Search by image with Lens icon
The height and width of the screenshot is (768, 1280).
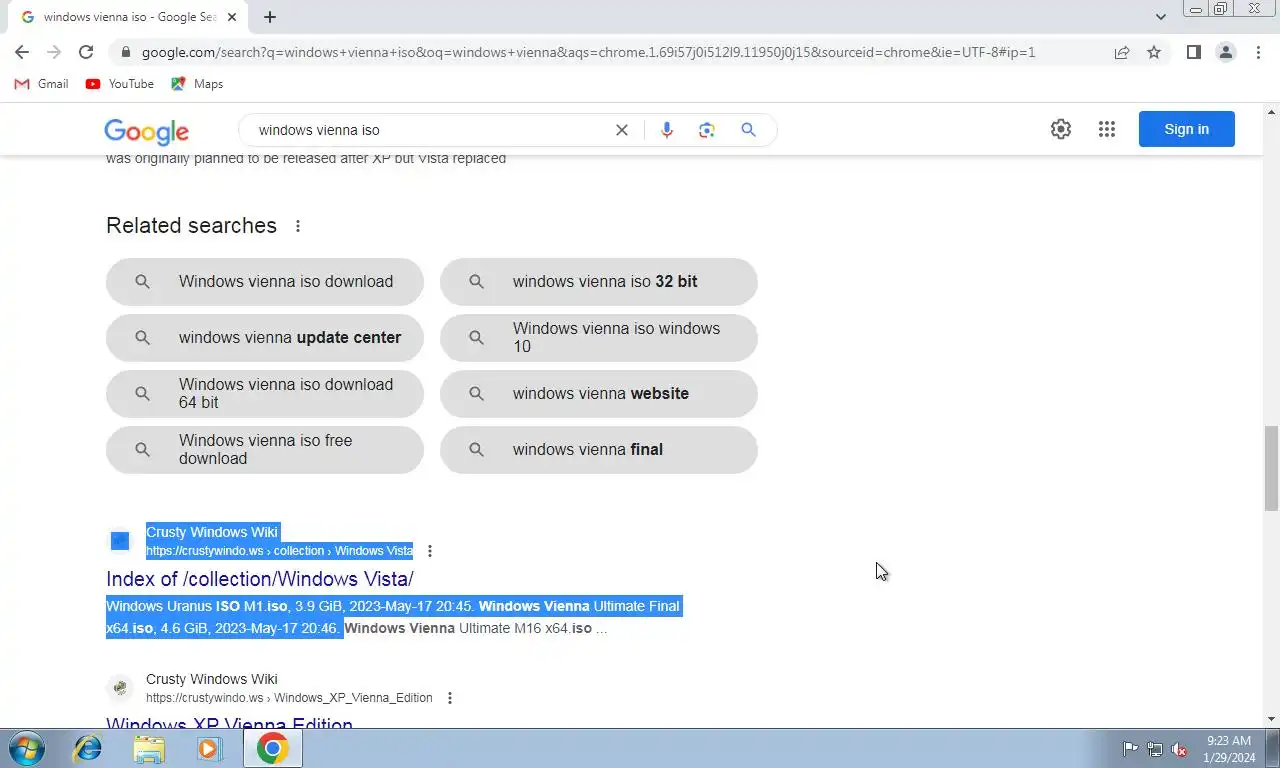707,130
